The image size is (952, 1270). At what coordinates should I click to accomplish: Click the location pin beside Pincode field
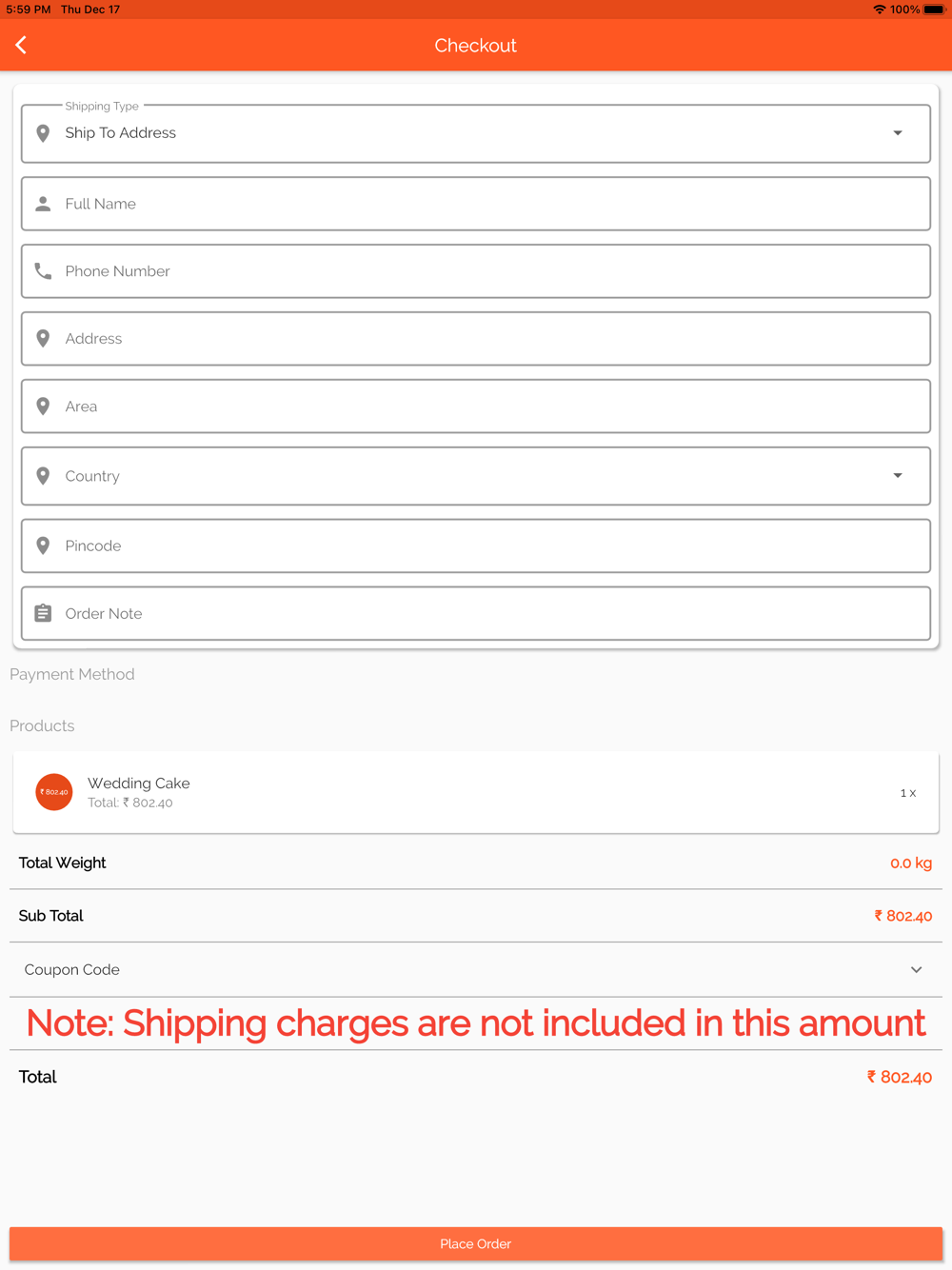[x=43, y=546]
